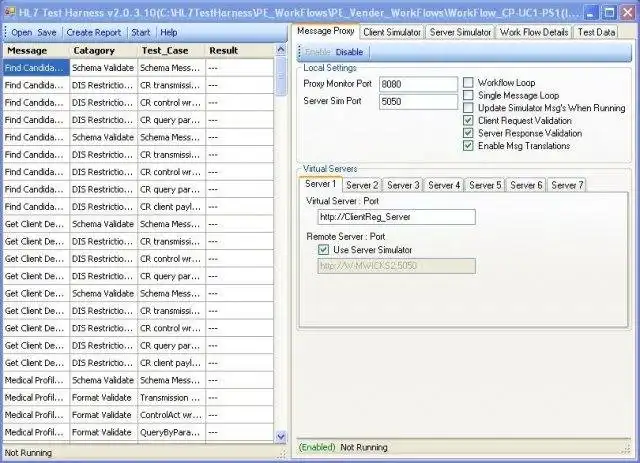Select the highlighted first Find Candida... row
The height and width of the screenshot is (463, 640).
click(x=36, y=68)
